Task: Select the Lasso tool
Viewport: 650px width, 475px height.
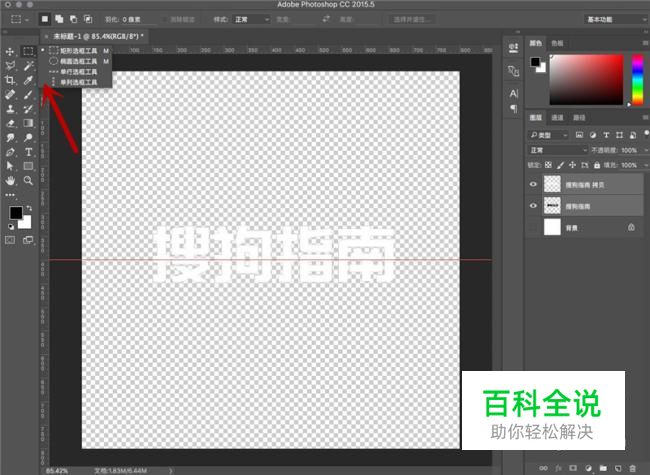Action: [10, 65]
